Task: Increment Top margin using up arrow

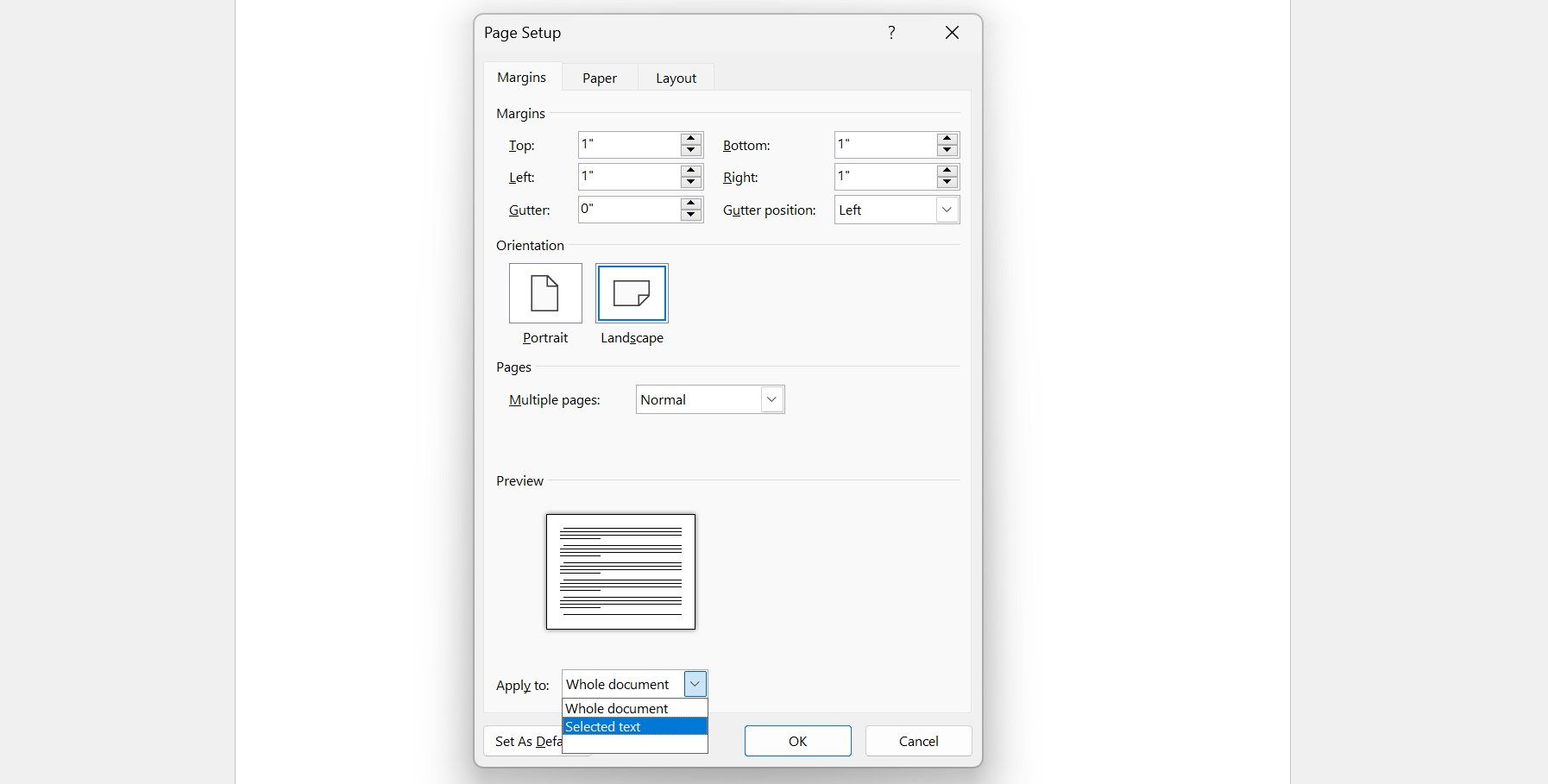Action: [x=689, y=139]
